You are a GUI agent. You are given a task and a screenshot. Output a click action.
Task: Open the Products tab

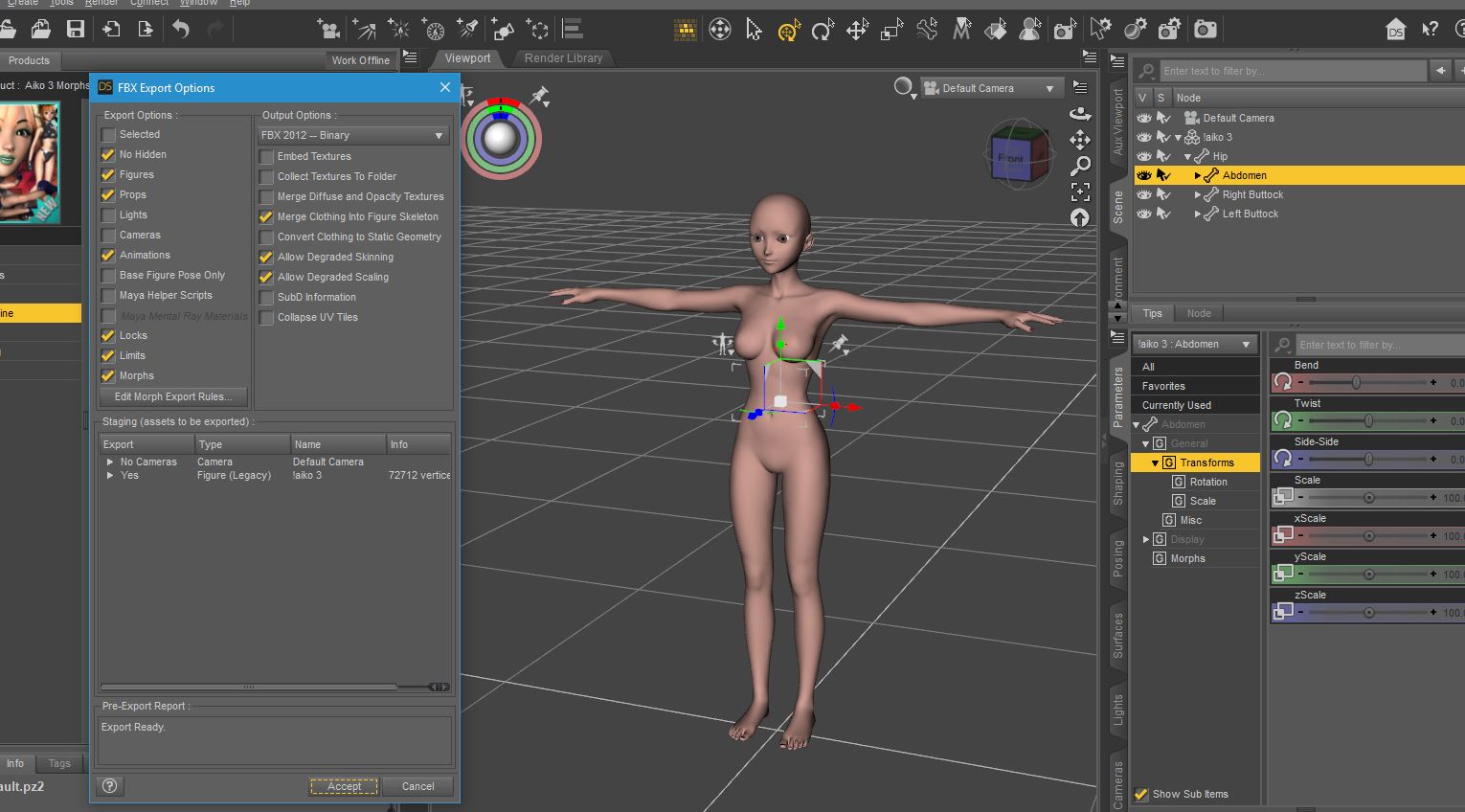click(29, 60)
